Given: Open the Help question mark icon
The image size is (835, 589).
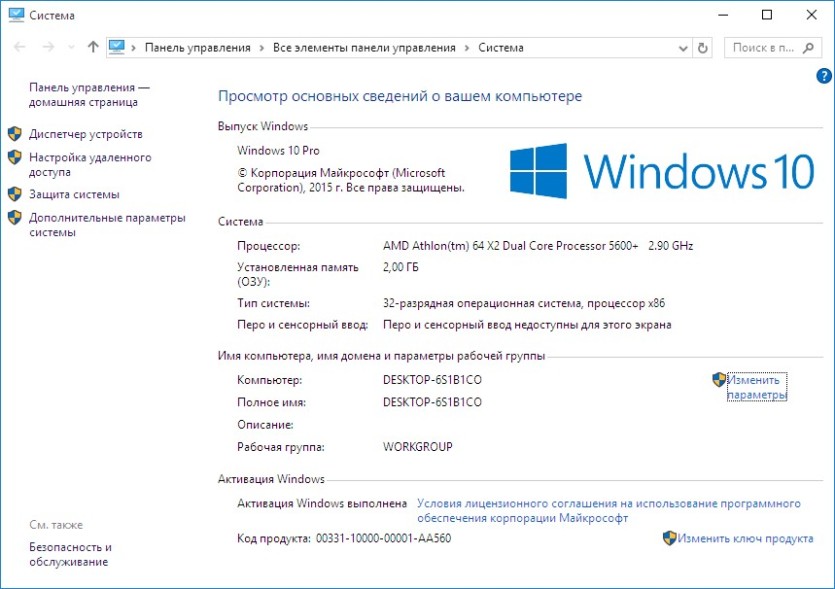Looking at the screenshot, I should (x=824, y=76).
